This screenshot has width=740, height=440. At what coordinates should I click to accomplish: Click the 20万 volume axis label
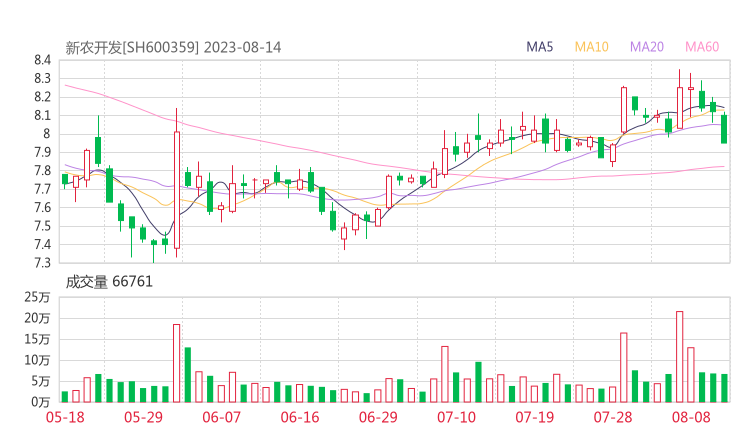37,318
